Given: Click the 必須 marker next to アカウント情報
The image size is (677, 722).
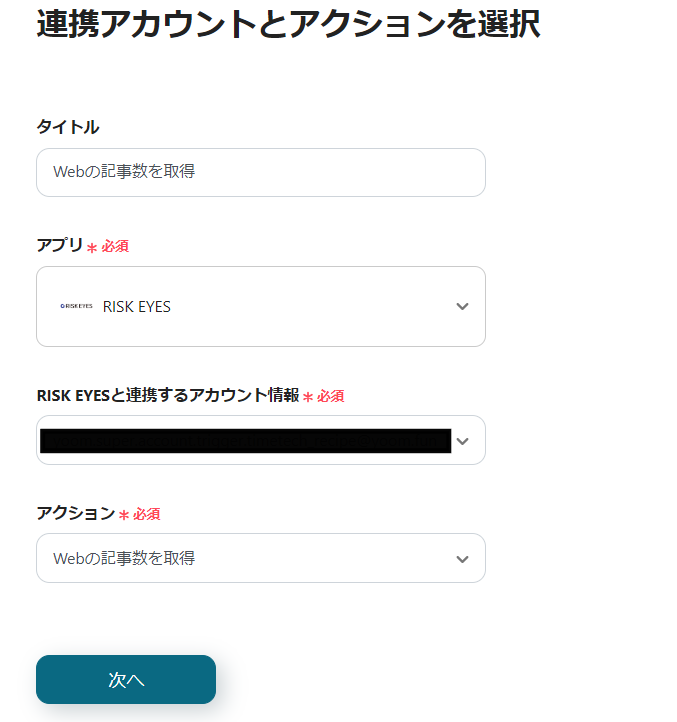Looking at the screenshot, I should tap(331, 396).
